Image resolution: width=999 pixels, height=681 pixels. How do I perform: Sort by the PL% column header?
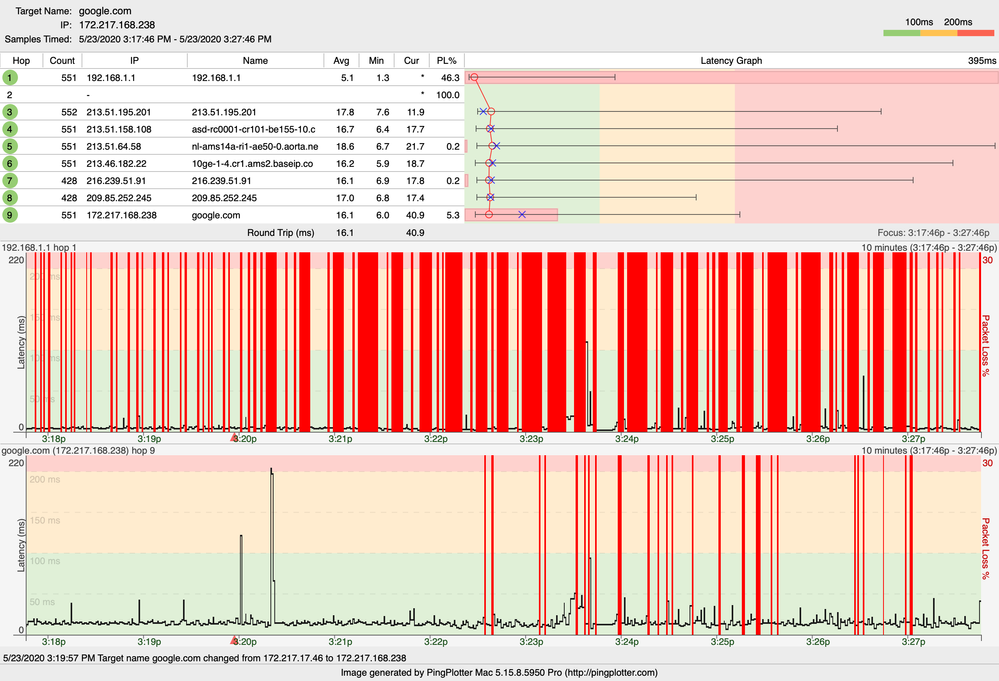[x=446, y=60]
